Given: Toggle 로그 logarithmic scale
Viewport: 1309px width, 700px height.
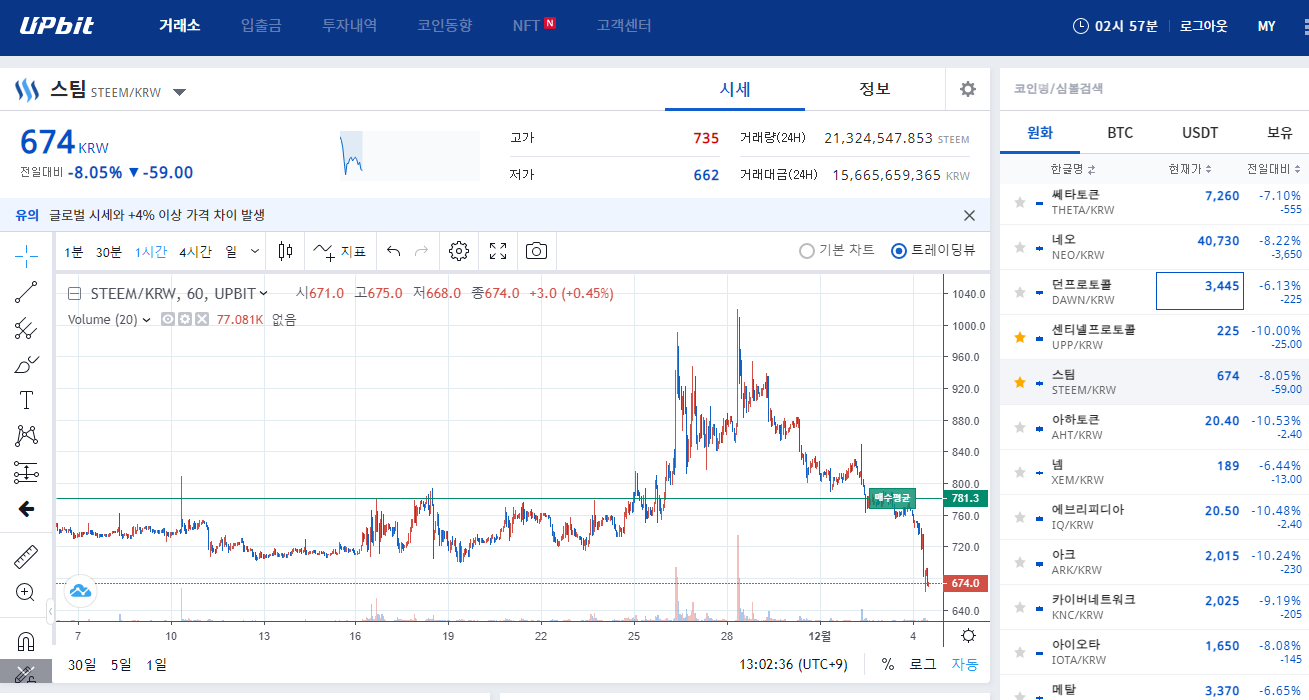Looking at the screenshot, I should [922, 664].
